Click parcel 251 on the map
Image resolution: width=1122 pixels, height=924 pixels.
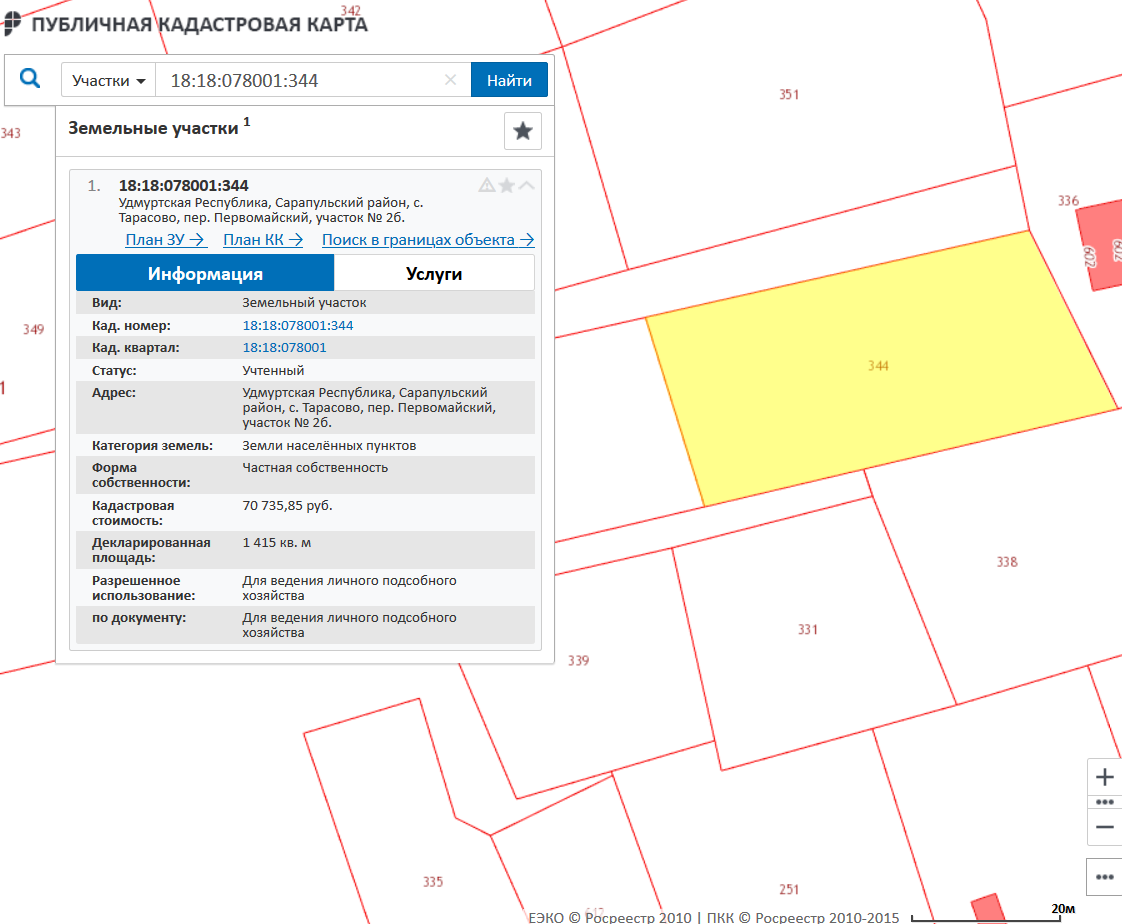point(789,890)
